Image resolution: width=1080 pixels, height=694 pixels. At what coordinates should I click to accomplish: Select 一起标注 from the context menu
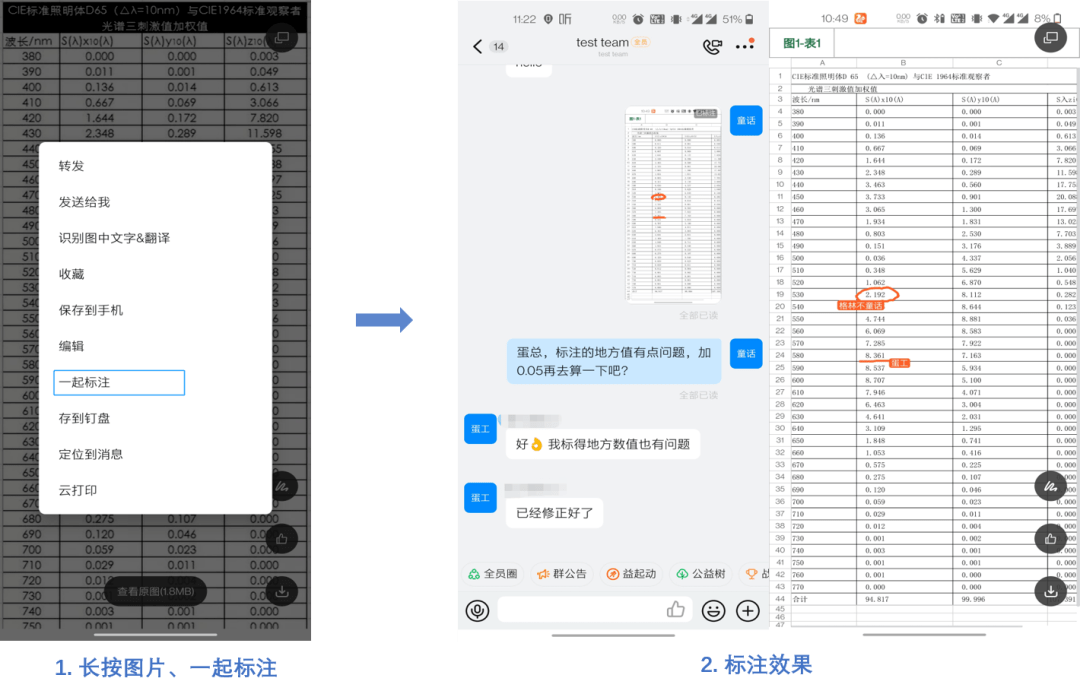click(119, 382)
